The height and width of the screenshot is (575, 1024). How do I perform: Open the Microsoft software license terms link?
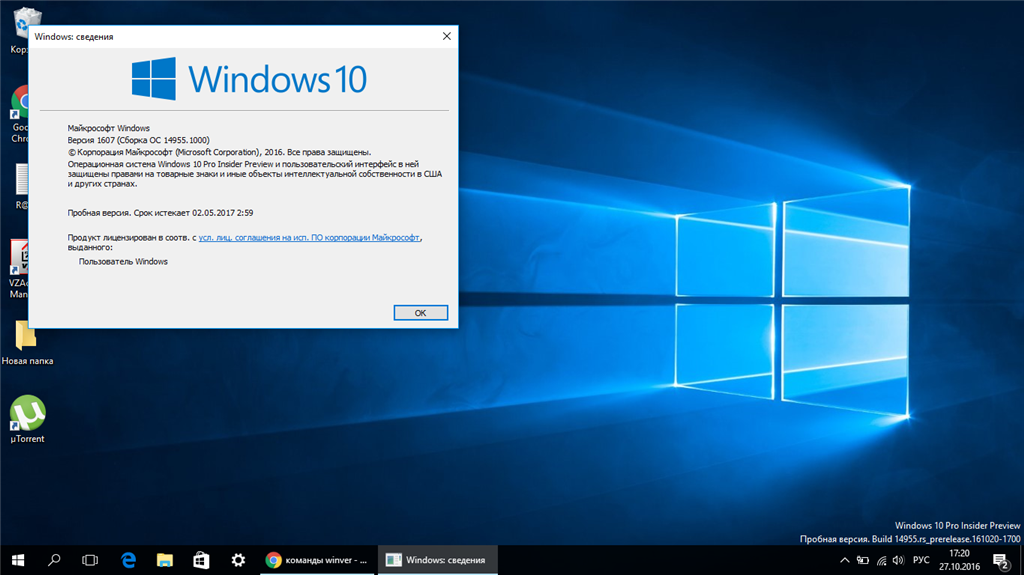[x=309, y=238]
